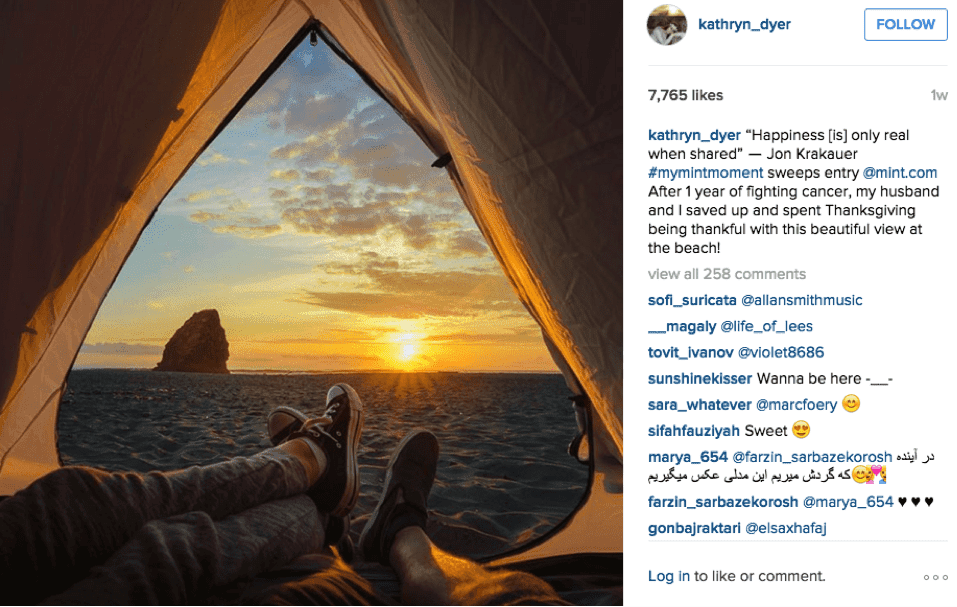This screenshot has height=607, width=957.
Task: Open sunshinekisser's profile
Action: pyautogui.click(x=700, y=379)
